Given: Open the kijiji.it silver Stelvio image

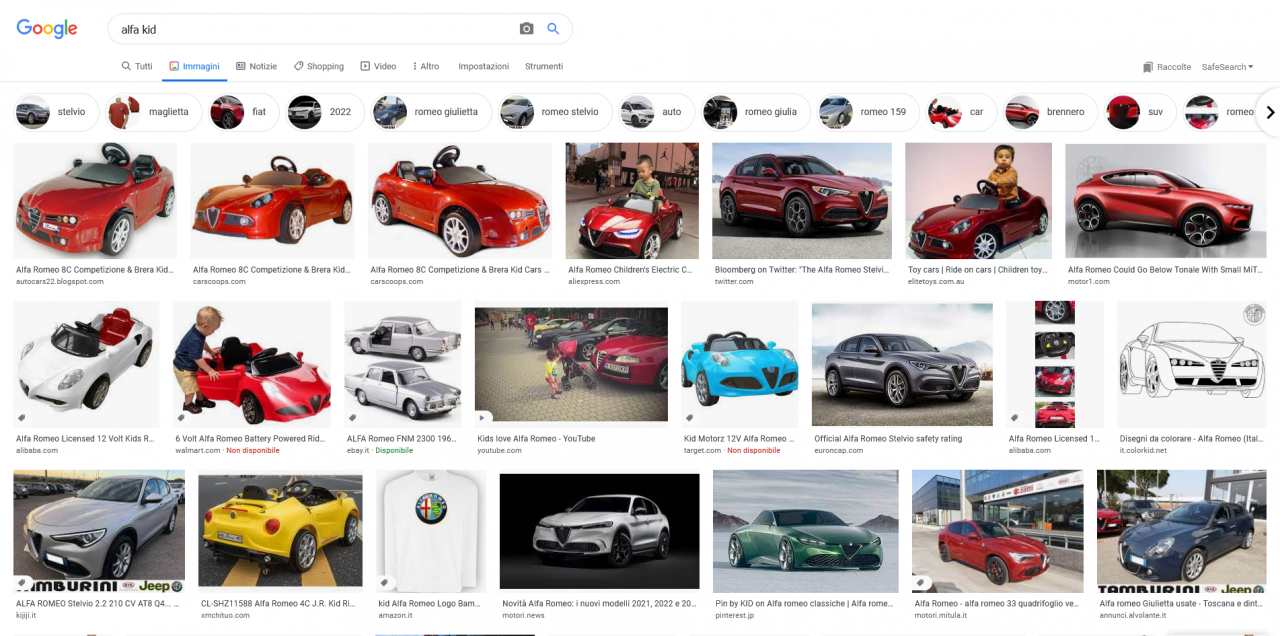Looking at the screenshot, I should pos(99,532).
